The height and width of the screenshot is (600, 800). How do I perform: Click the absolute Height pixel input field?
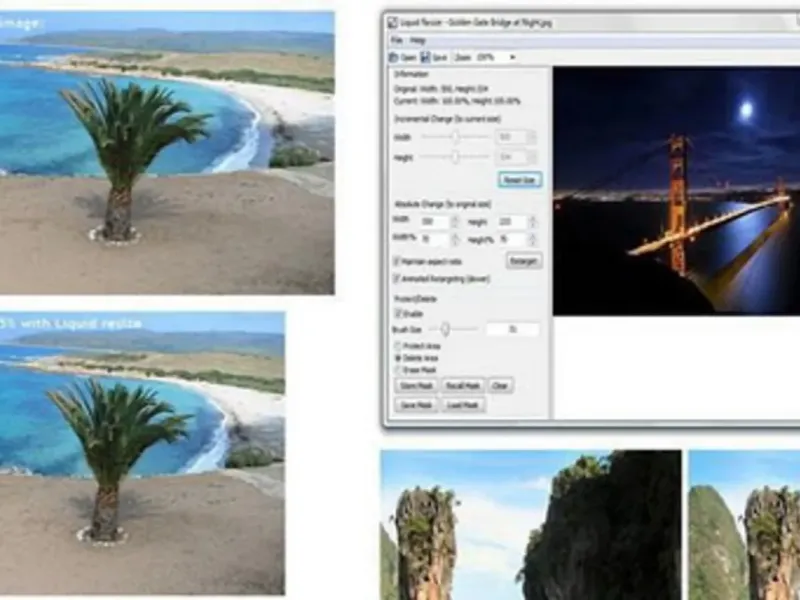(x=512, y=222)
